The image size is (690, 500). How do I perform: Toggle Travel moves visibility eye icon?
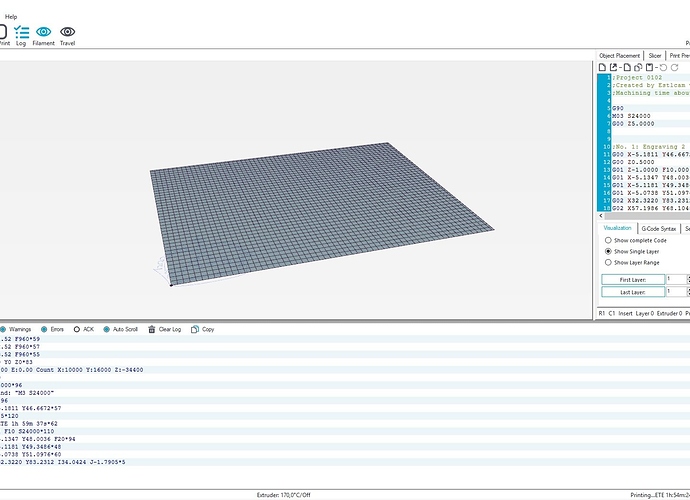(67, 36)
